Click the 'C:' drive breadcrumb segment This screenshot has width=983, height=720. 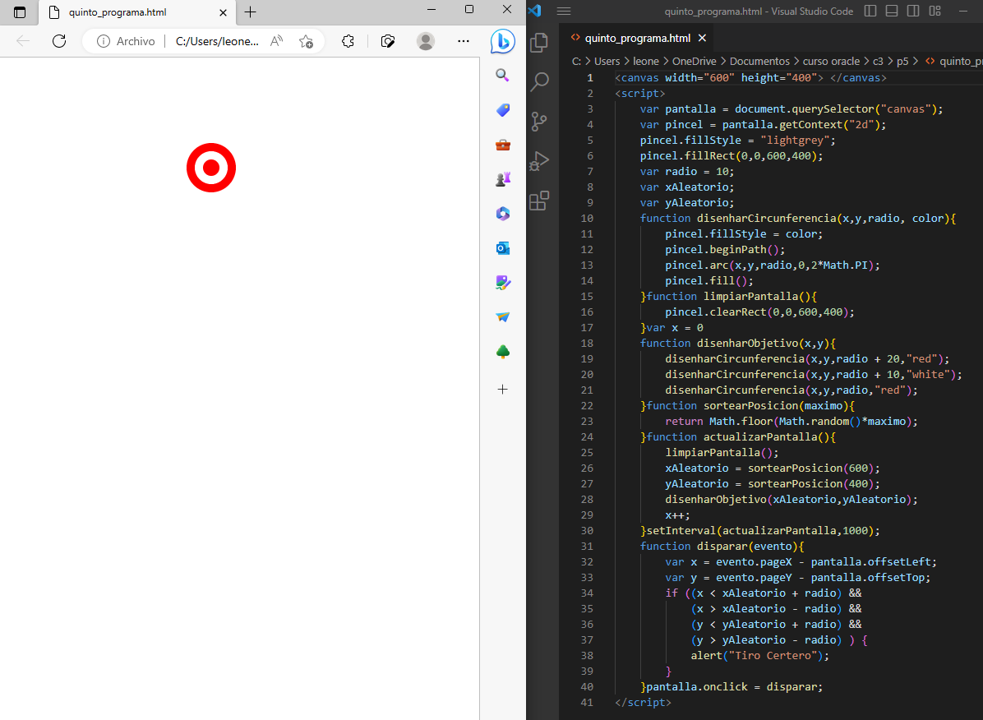click(x=576, y=61)
